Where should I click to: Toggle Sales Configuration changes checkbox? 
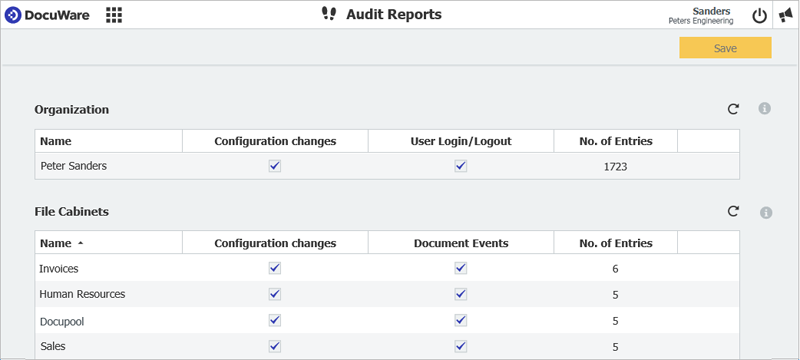click(275, 346)
